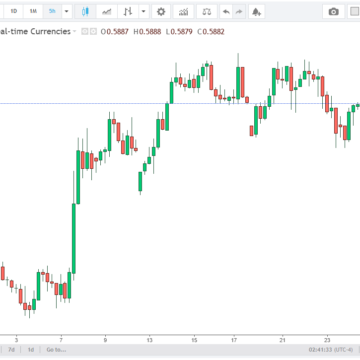Click the date label 23 on the time axis

click(327, 340)
